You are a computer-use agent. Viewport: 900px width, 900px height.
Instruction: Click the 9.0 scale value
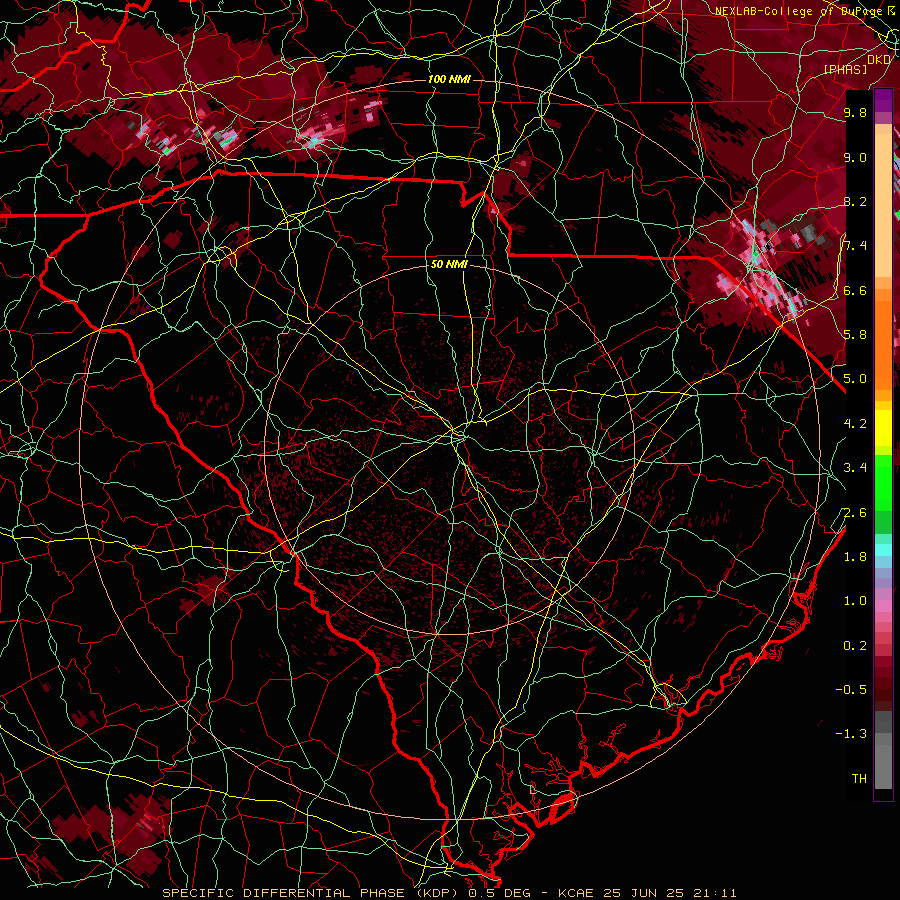coord(855,157)
